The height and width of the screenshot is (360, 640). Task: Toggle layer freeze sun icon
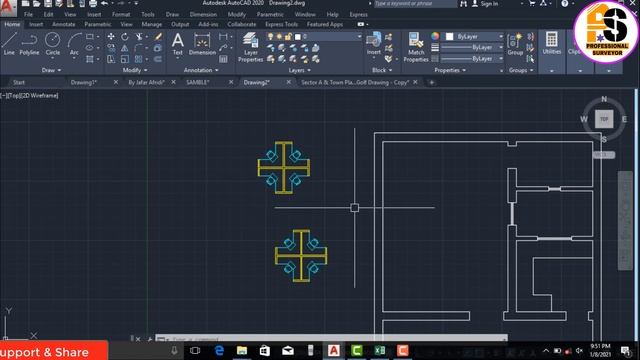[279, 37]
